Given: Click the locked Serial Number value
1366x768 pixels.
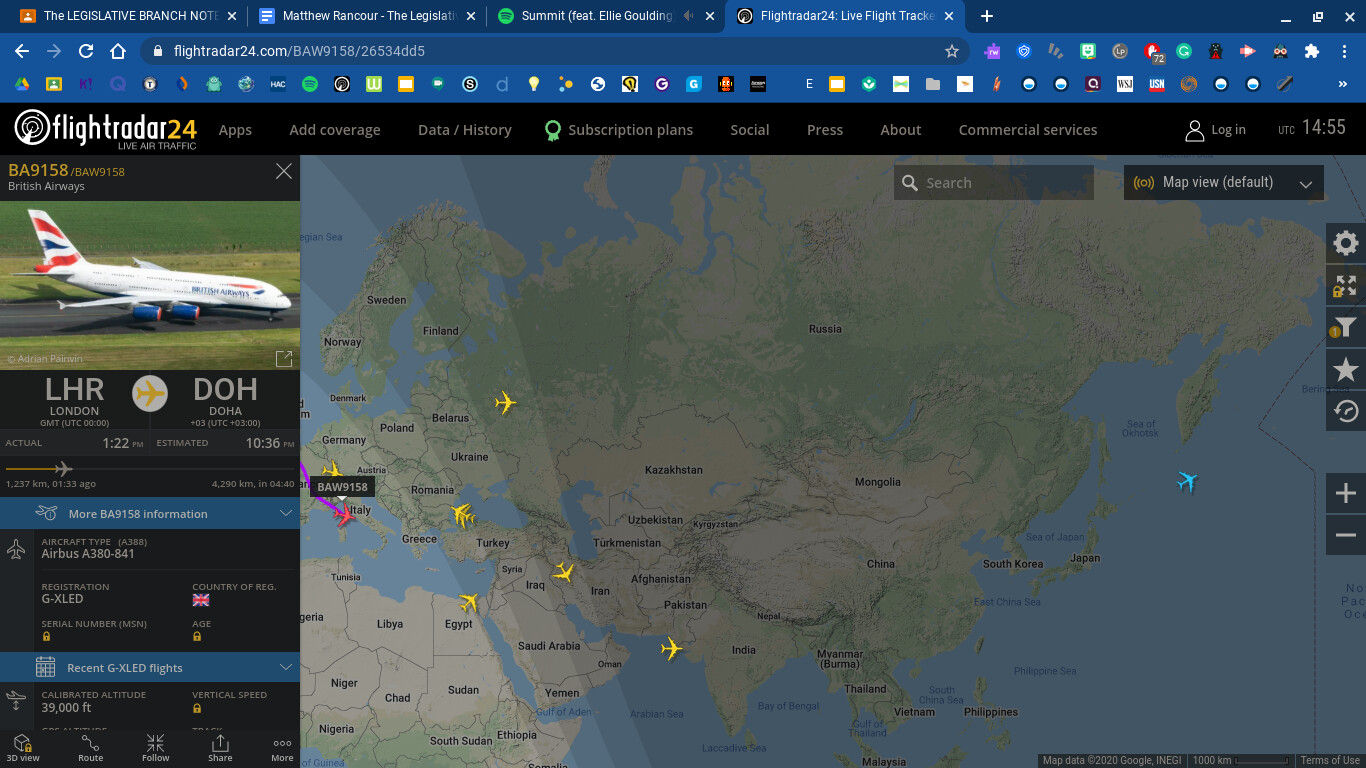Looking at the screenshot, I should 46,636.
